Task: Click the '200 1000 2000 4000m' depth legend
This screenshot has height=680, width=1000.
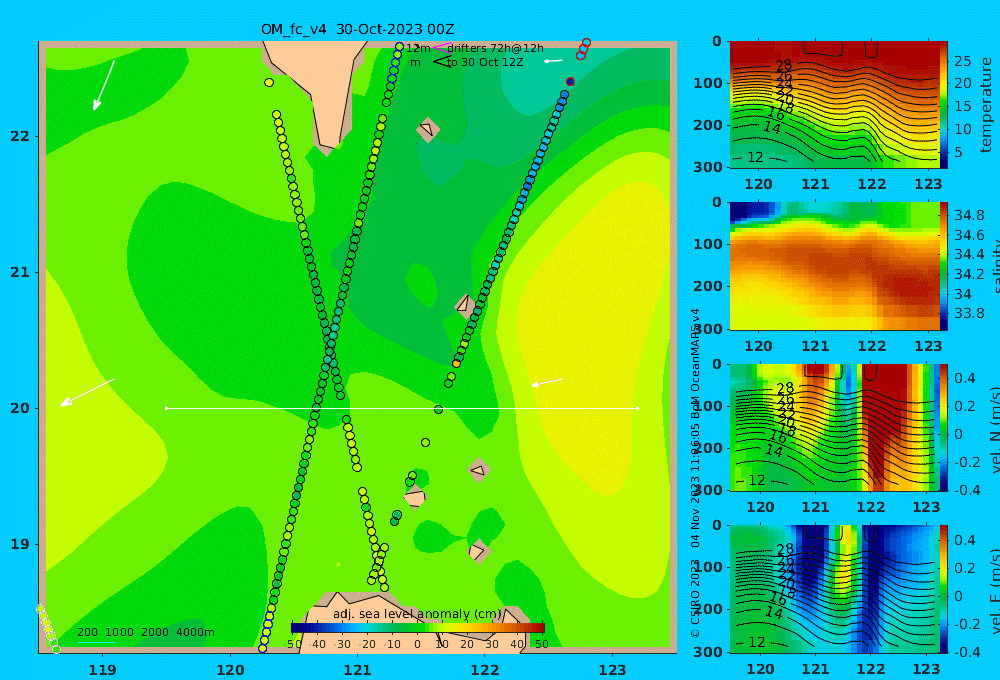Action: coord(145,632)
